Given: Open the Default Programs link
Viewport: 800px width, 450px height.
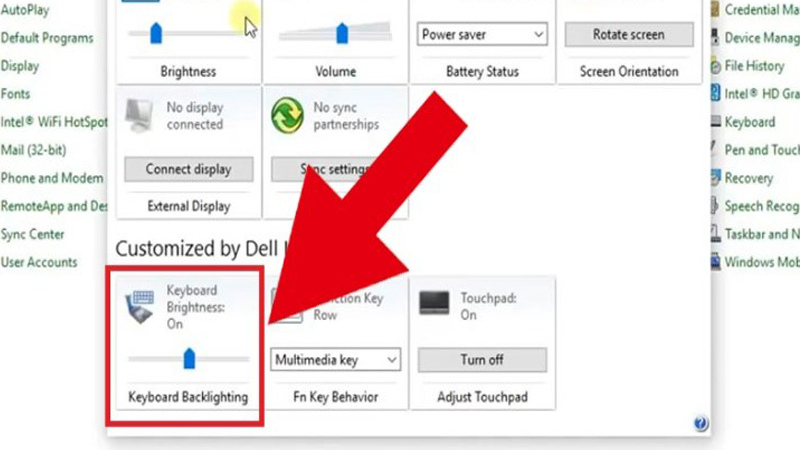Looking at the screenshot, I should coord(47,38).
